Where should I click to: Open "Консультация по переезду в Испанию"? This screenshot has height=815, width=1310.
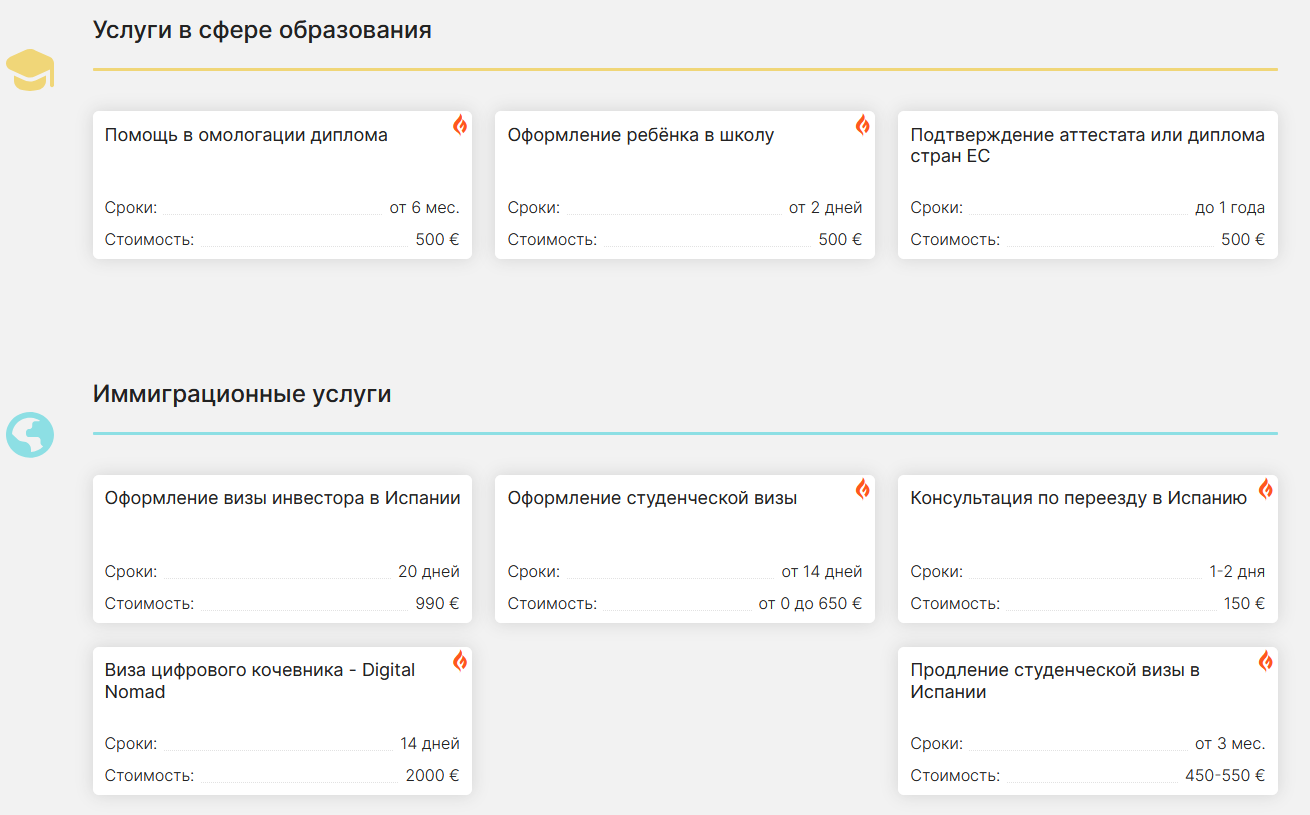click(x=1078, y=498)
